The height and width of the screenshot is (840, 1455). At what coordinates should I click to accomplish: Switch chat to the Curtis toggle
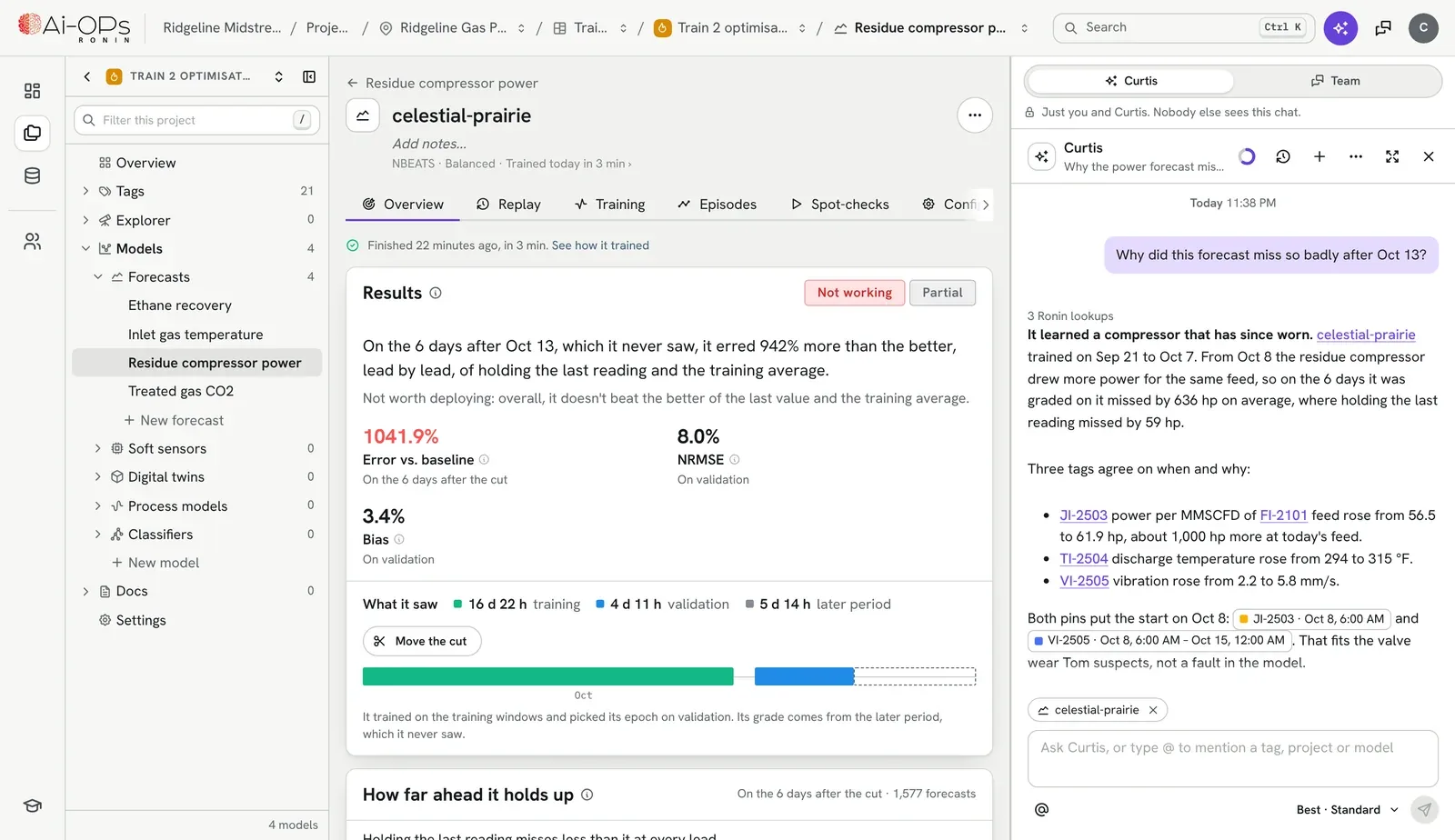[1131, 81]
